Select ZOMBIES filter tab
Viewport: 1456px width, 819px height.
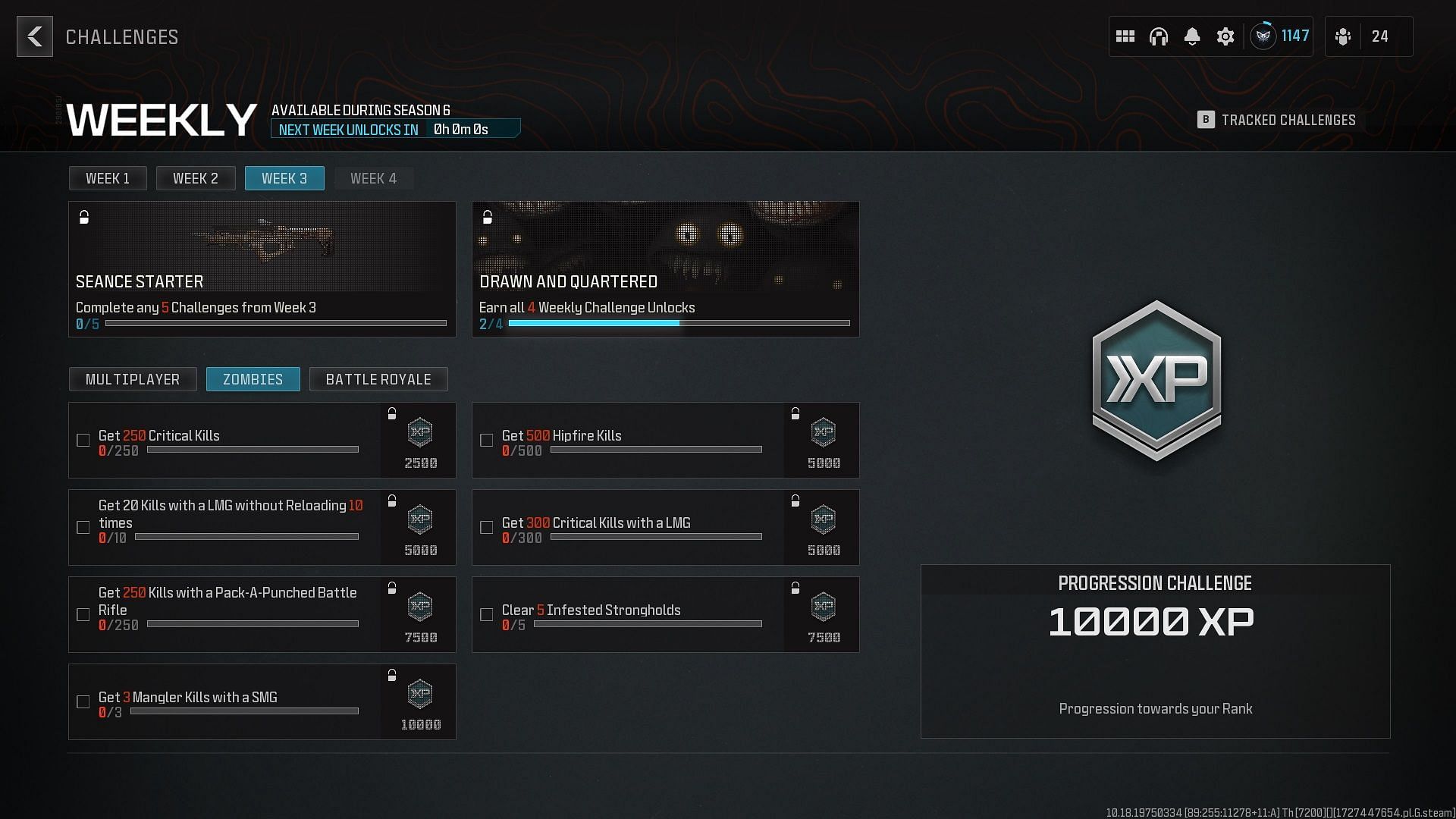[253, 379]
